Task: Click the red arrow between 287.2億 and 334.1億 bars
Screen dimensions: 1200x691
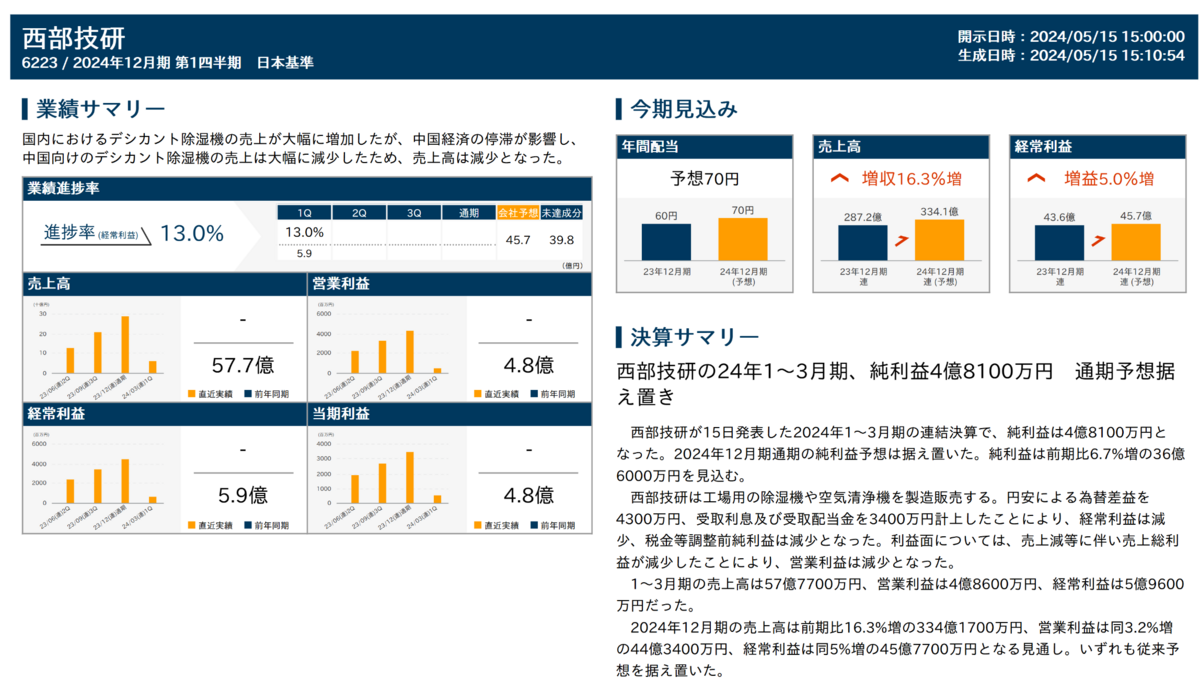Action: 900,240
